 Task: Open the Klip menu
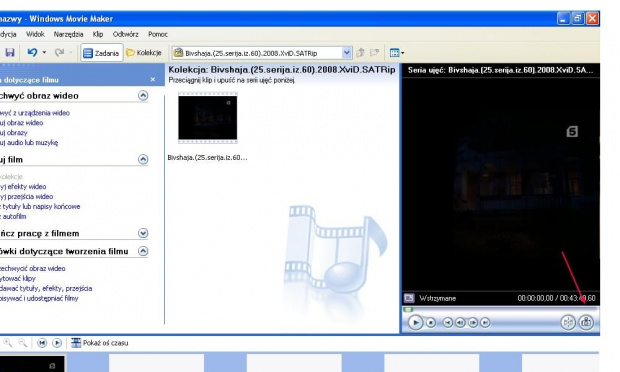98,34
